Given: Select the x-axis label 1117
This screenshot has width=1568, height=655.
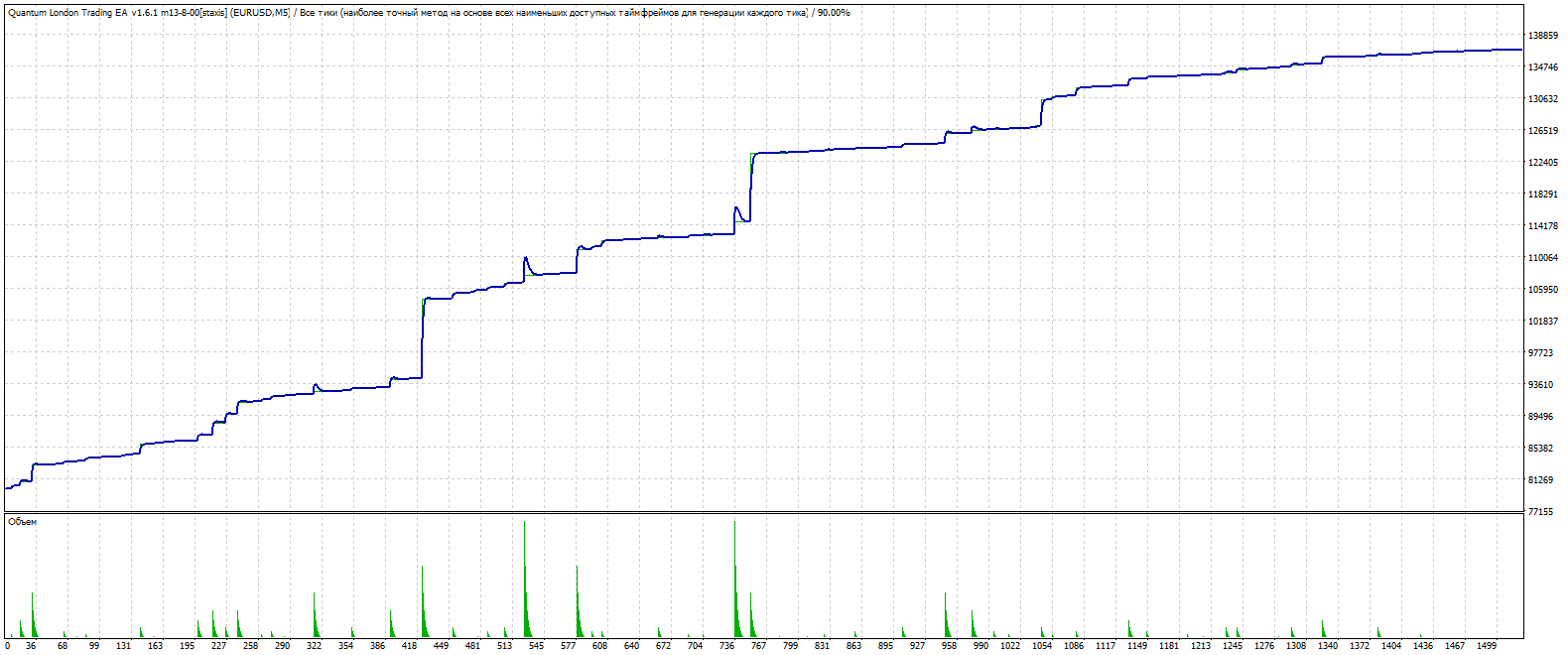Looking at the screenshot, I should tap(1106, 646).
